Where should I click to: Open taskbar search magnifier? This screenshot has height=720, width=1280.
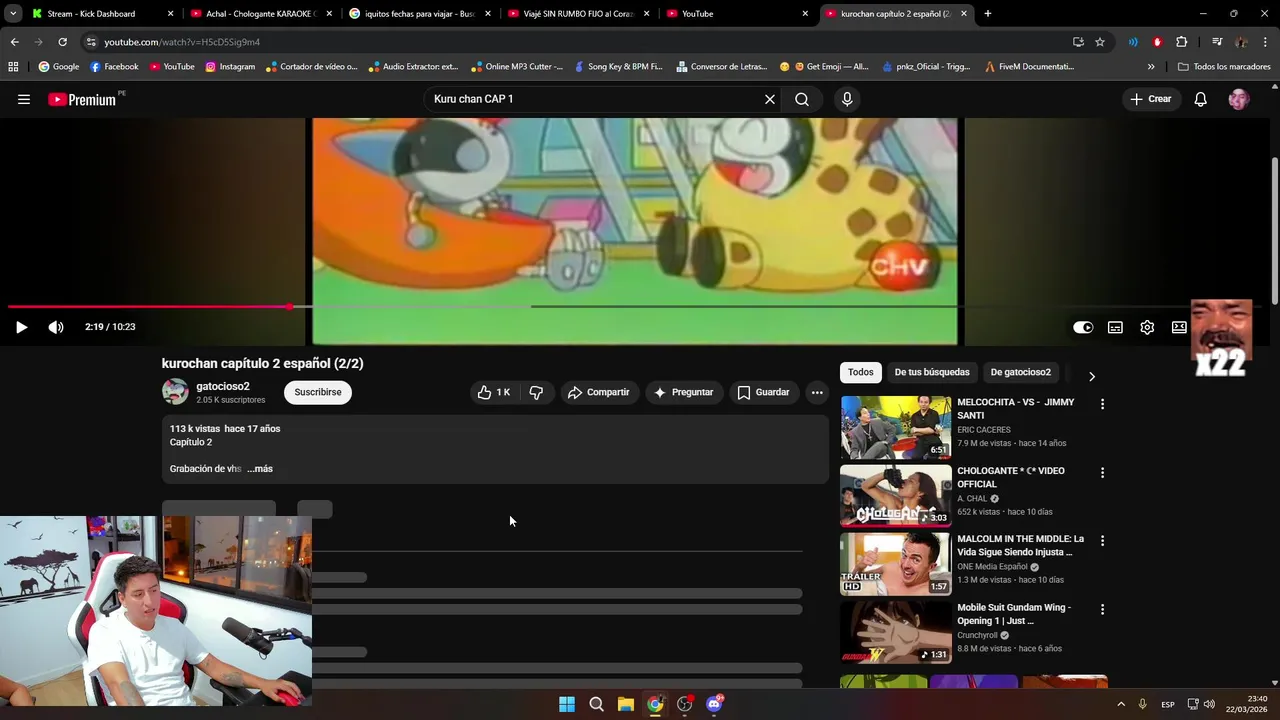[596, 704]
